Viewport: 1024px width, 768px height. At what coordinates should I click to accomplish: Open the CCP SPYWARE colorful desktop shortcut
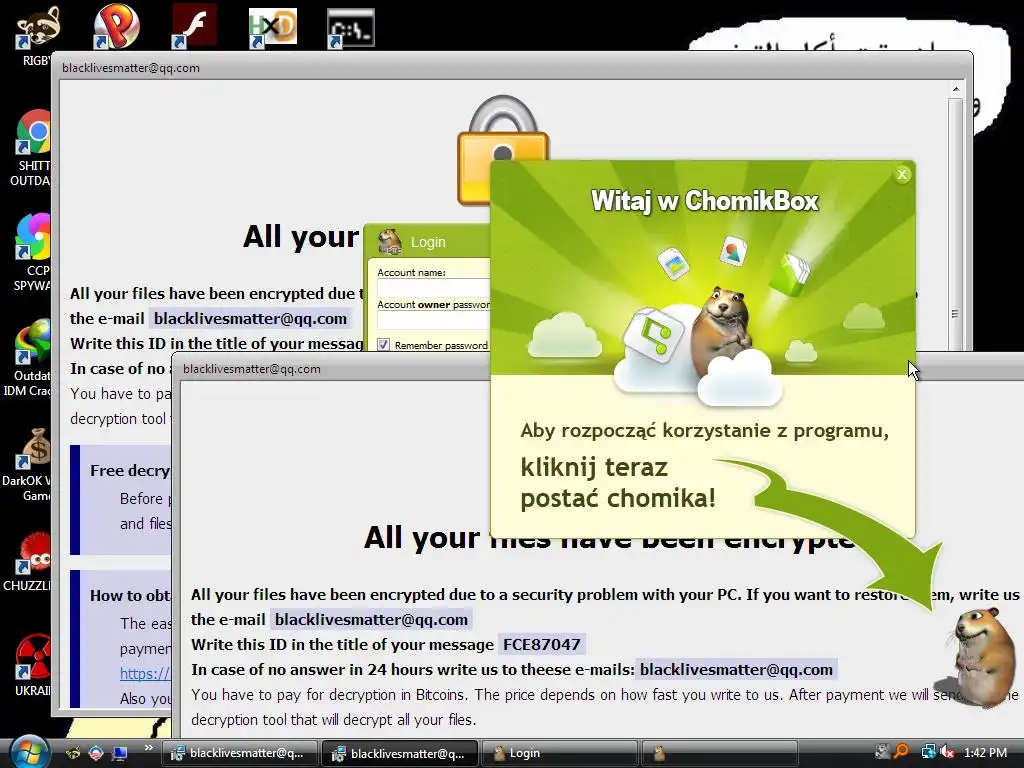tap(34, 236)
